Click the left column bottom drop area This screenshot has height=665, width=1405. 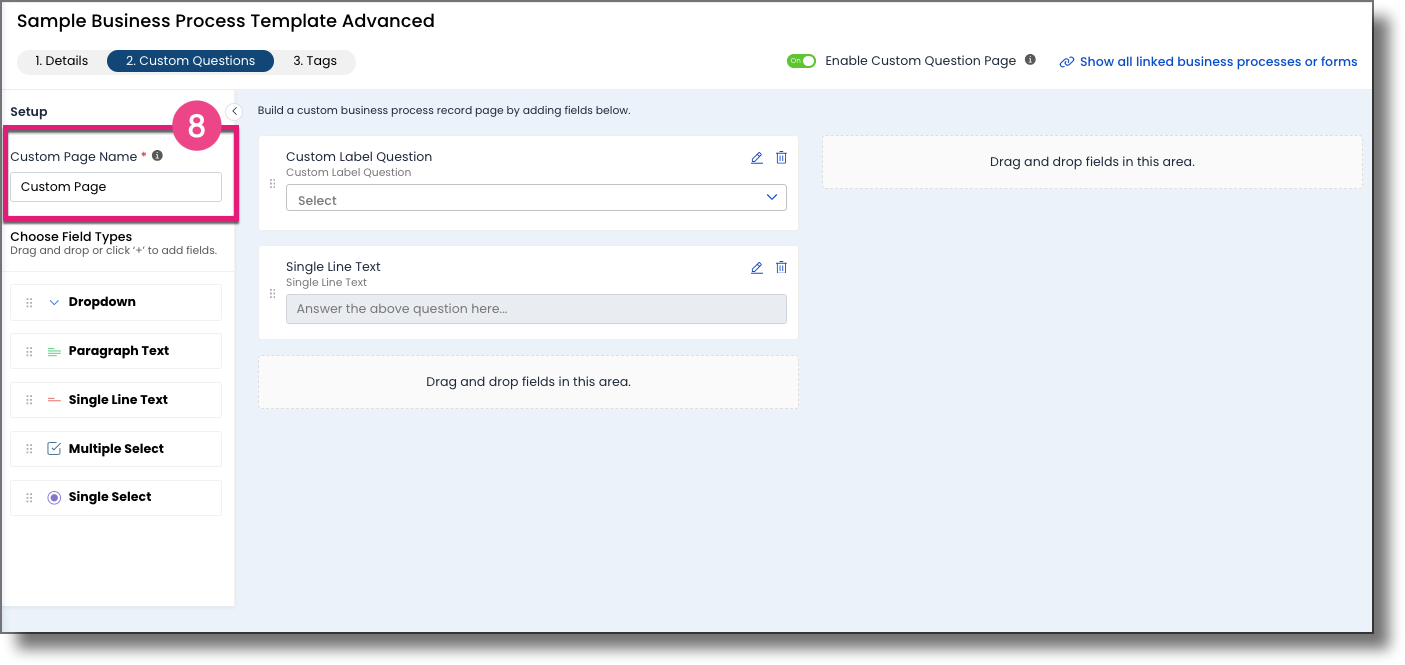528,382
